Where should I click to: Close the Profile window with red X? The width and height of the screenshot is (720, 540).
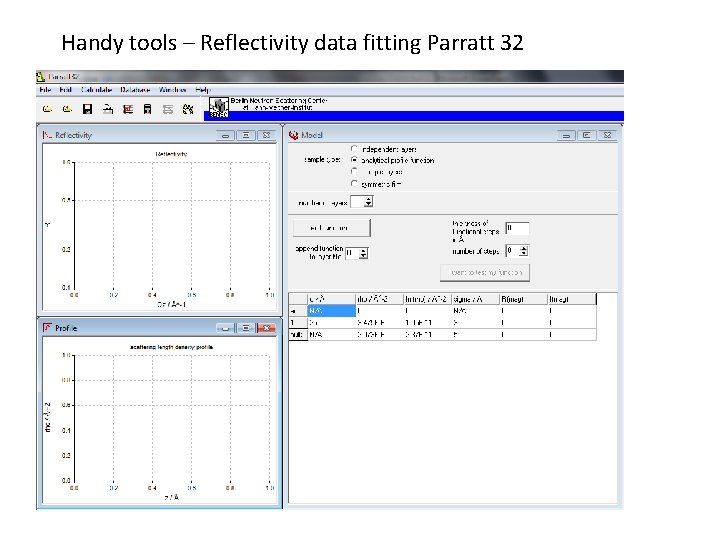click(266, 328)
